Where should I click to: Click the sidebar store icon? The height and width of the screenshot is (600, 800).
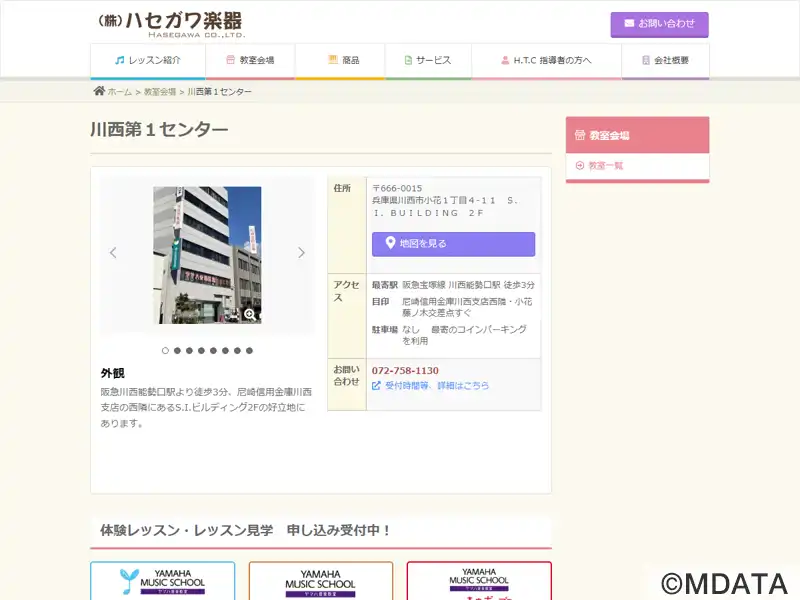(x=580, y=135)
